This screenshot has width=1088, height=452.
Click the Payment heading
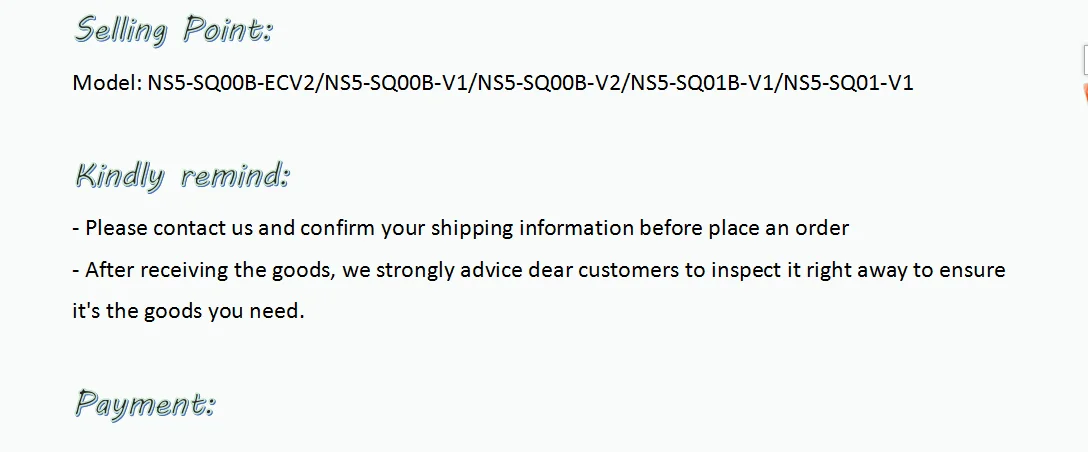pyautogui.click(x=144, y=403)
